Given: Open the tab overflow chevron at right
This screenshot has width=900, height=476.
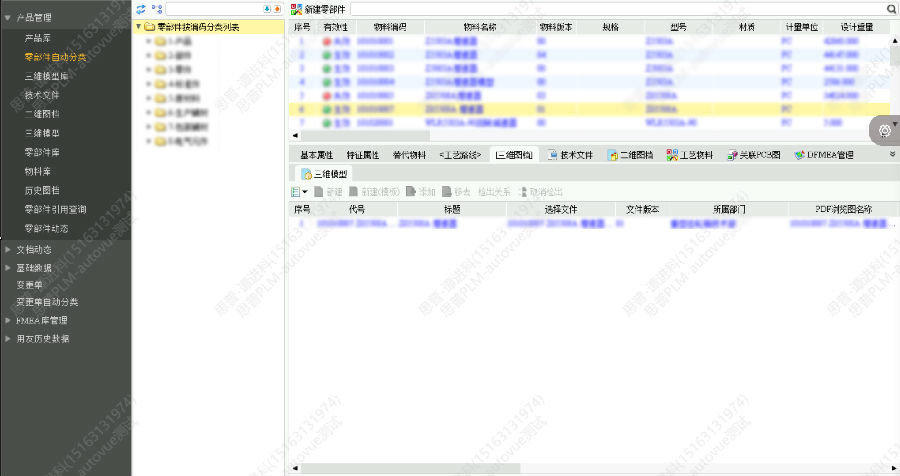Looking at the screenshot, I should (893, 154).
